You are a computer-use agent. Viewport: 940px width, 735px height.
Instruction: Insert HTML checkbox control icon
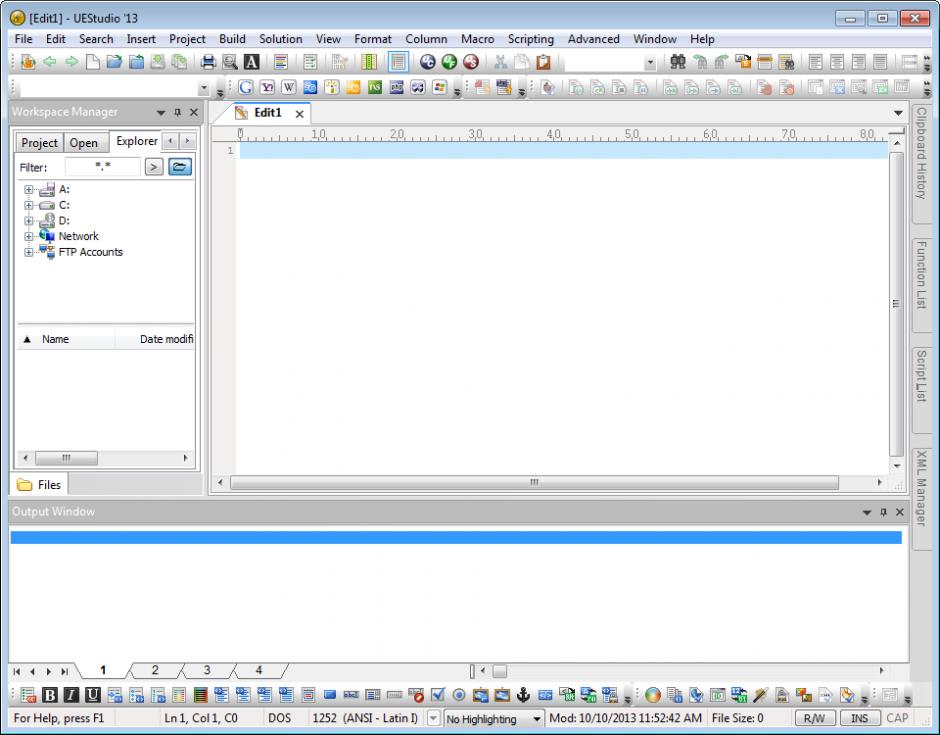click(x=437, y=695)
